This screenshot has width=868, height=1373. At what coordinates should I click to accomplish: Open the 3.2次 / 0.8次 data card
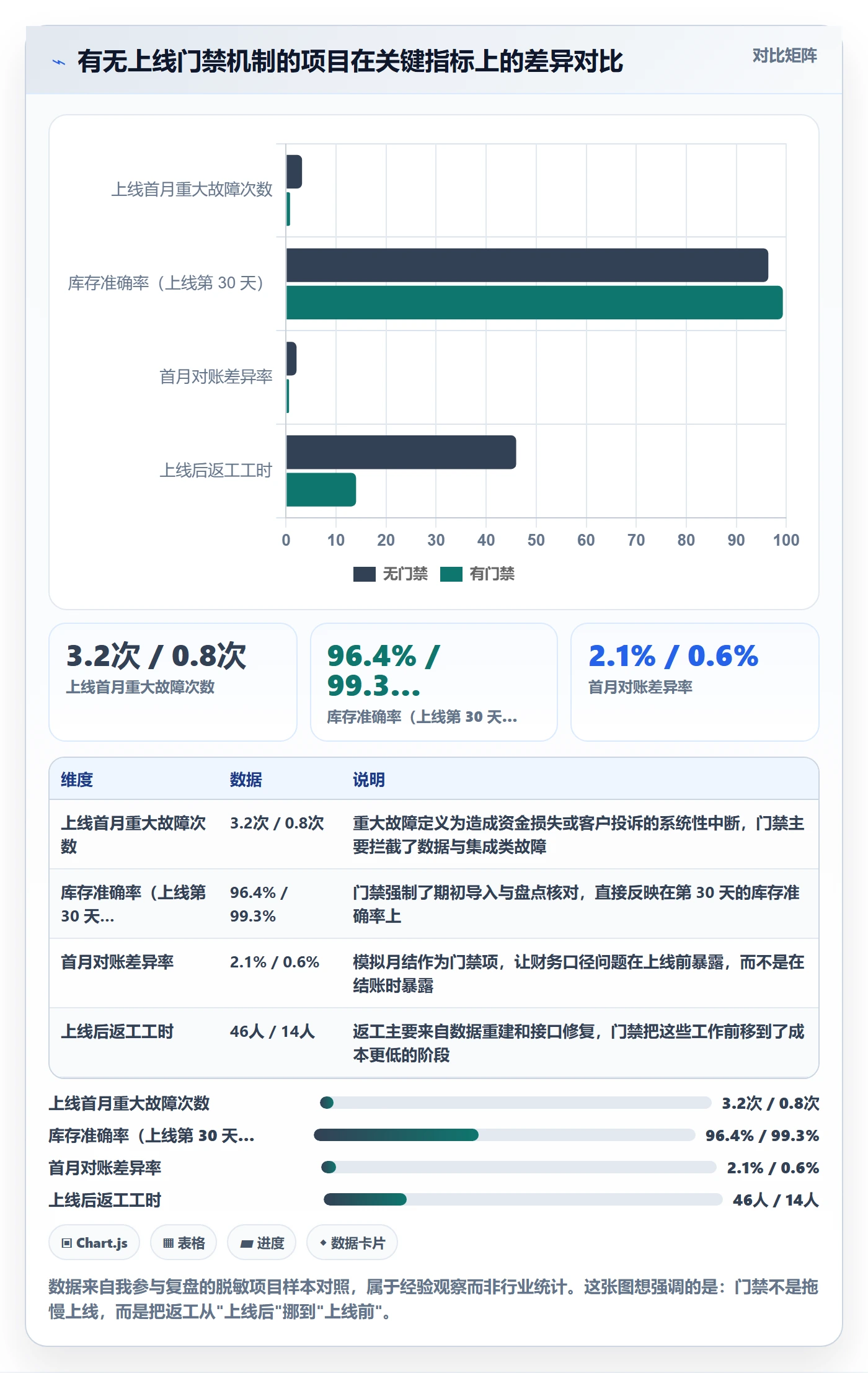[x=173, y=682]
